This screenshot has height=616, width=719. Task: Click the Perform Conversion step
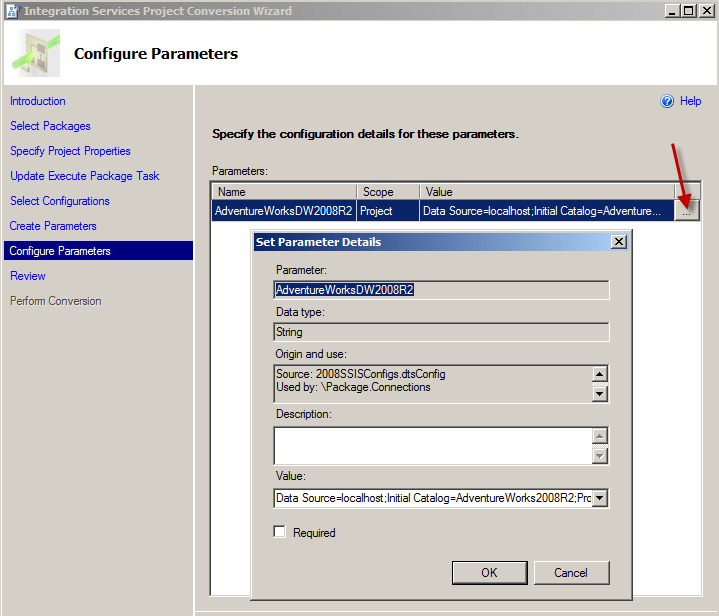pyautogui.click(x=55, y=301)
